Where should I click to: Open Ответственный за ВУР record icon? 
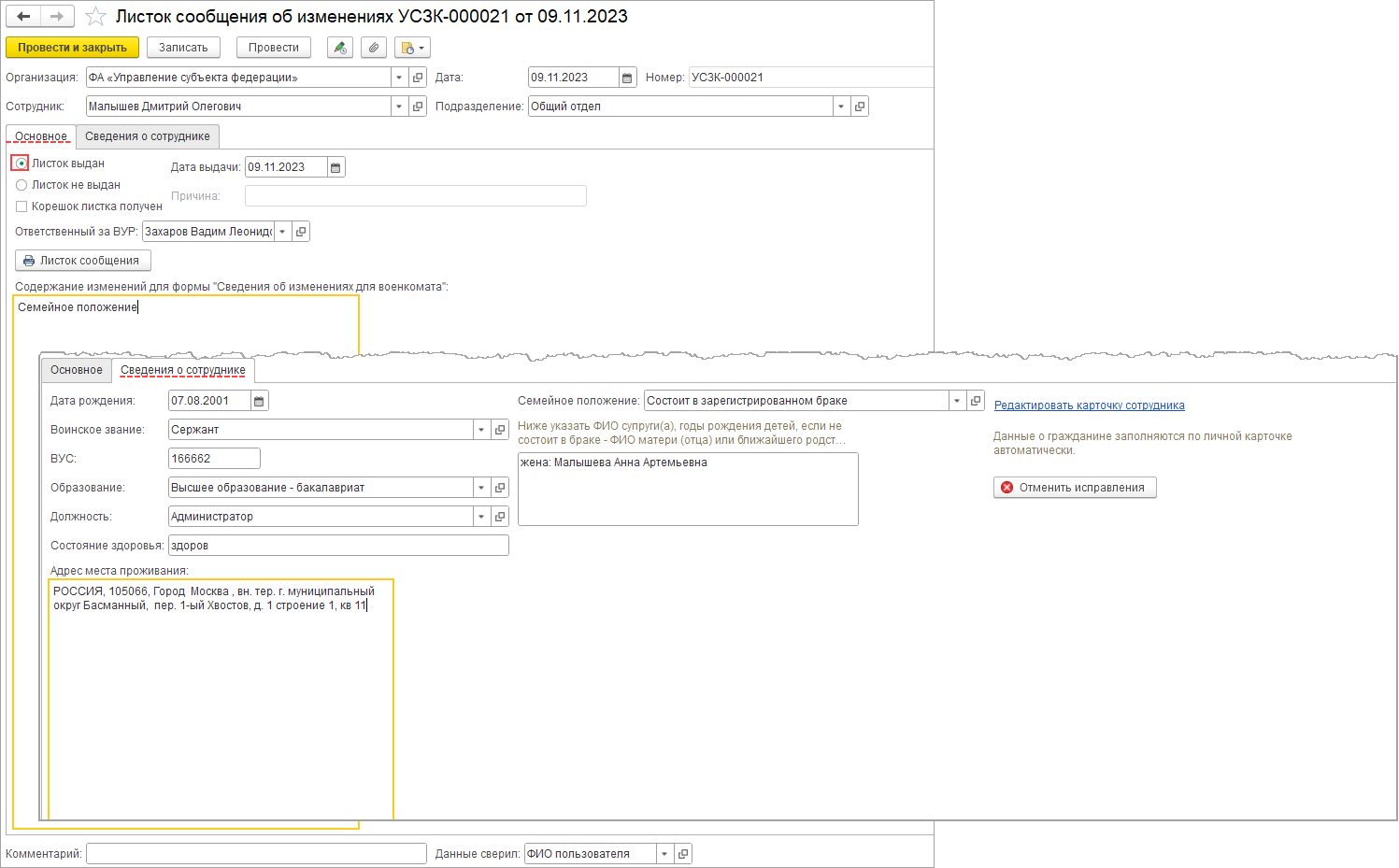point(301,232)
